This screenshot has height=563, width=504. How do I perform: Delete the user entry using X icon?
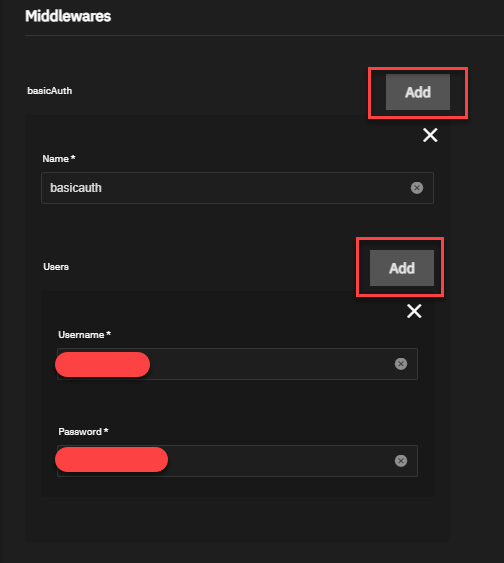point(414,311)
